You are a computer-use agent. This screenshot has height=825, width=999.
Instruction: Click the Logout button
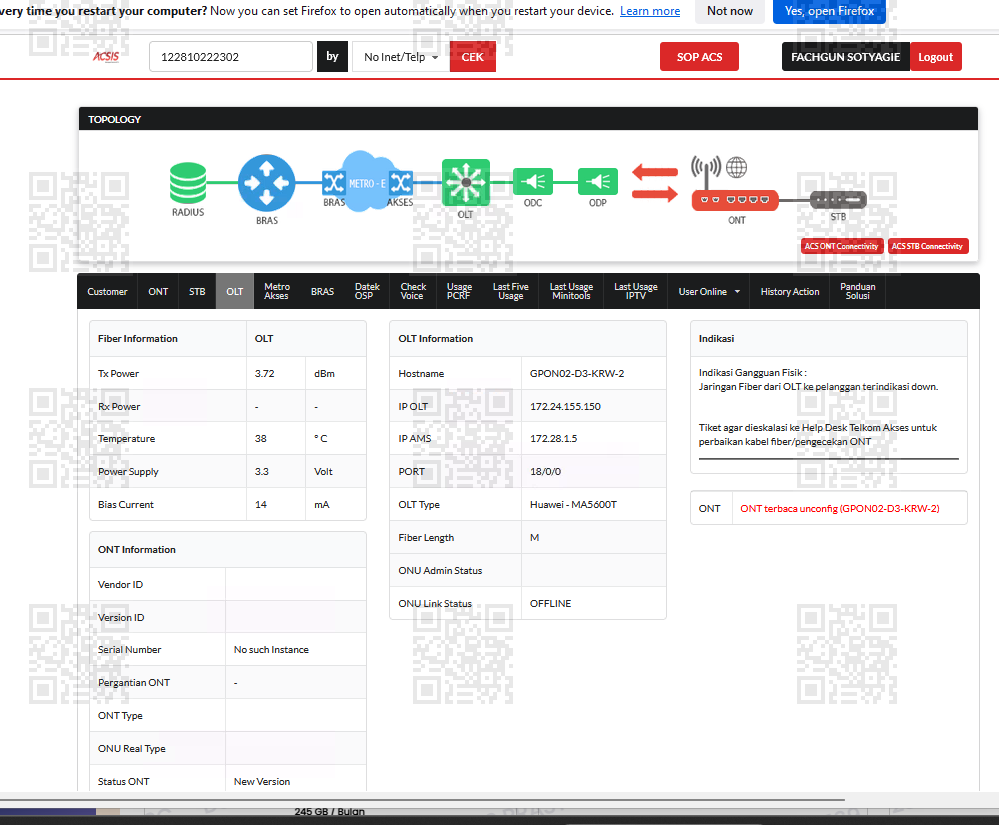pyautogui.click(x=935, y=57)
